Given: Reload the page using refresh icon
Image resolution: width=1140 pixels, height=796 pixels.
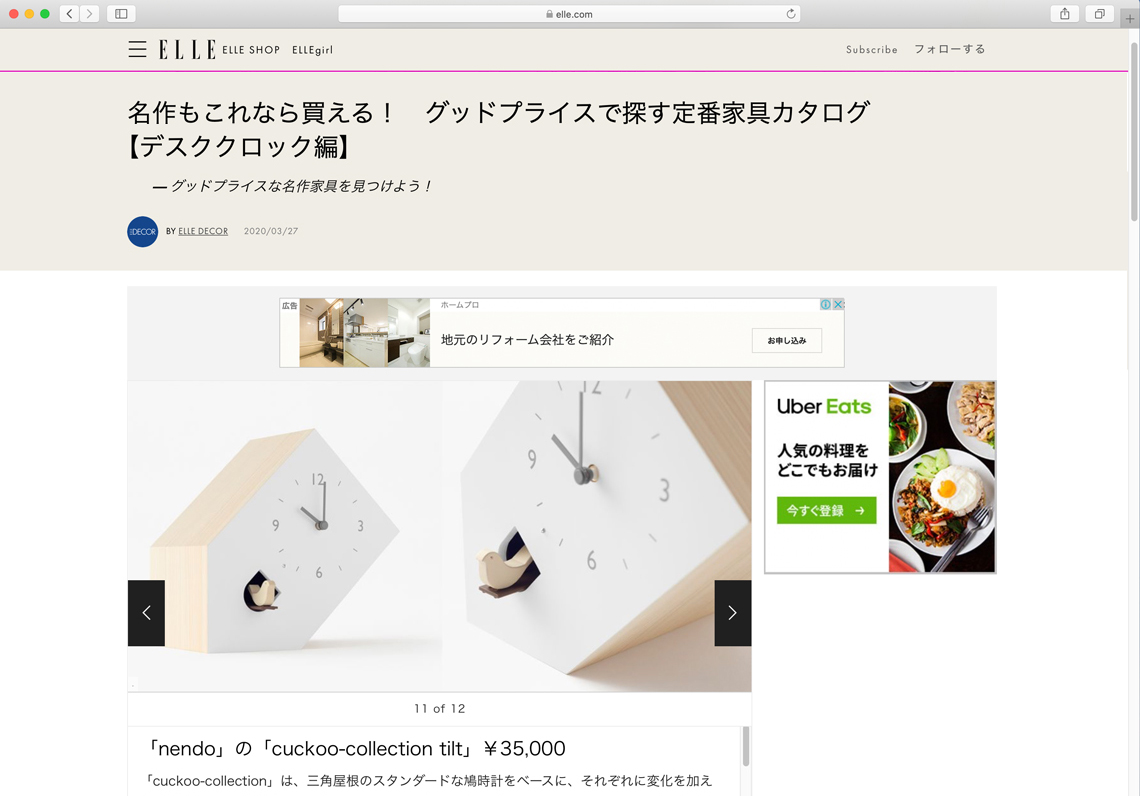Looking at the screenshot, I should [x=790, y=14].
